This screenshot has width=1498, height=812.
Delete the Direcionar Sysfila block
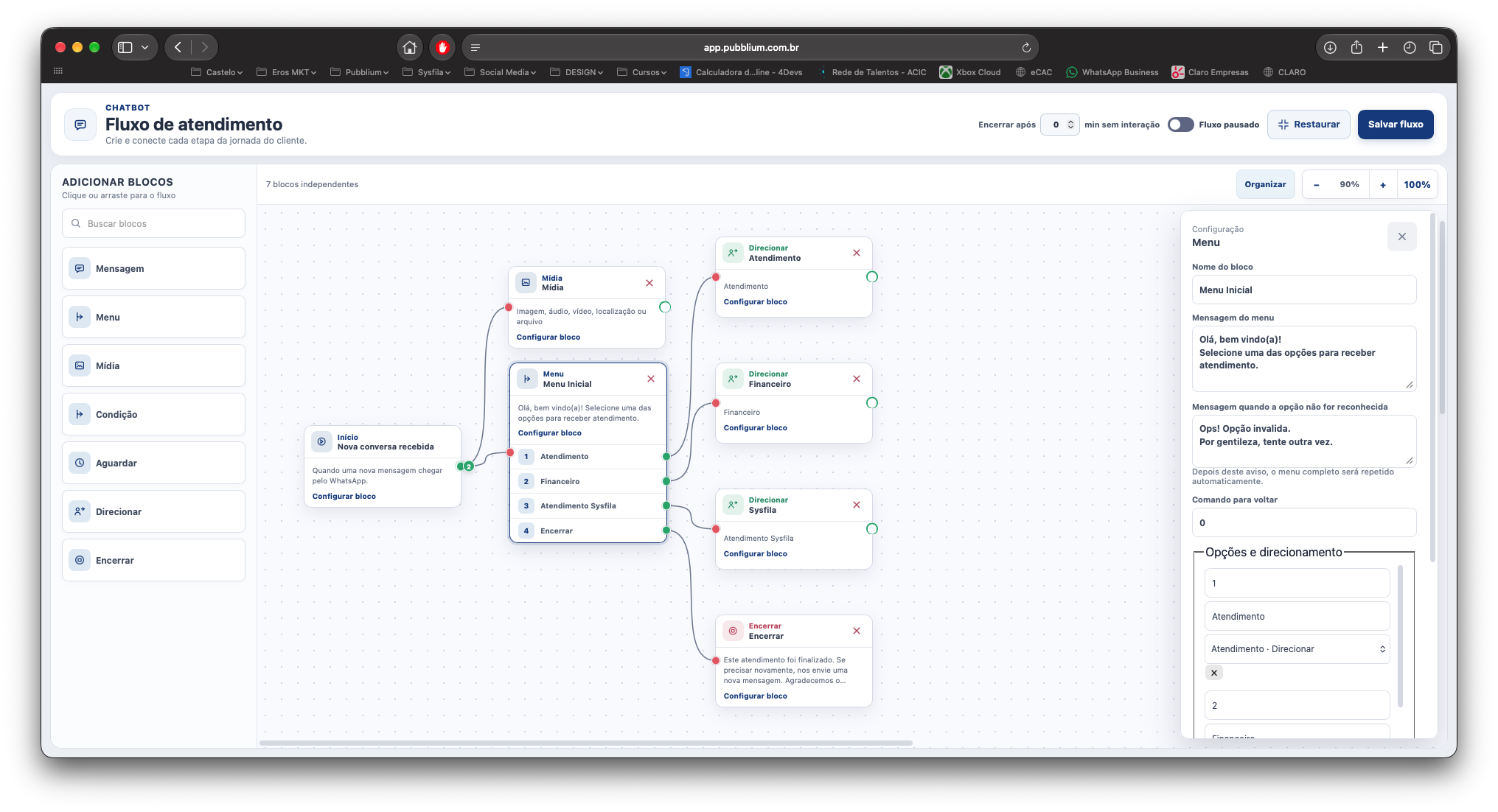[x=857, y=505]
